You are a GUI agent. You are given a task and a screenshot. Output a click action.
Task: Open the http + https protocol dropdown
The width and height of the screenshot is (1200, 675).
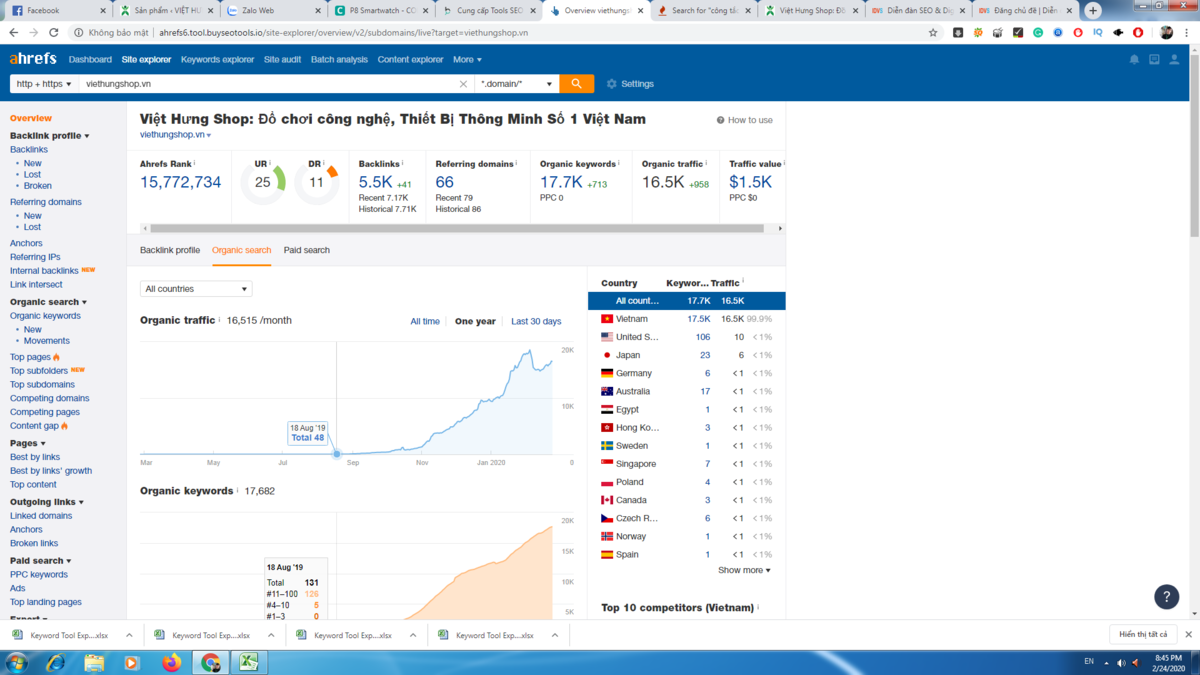43,84
